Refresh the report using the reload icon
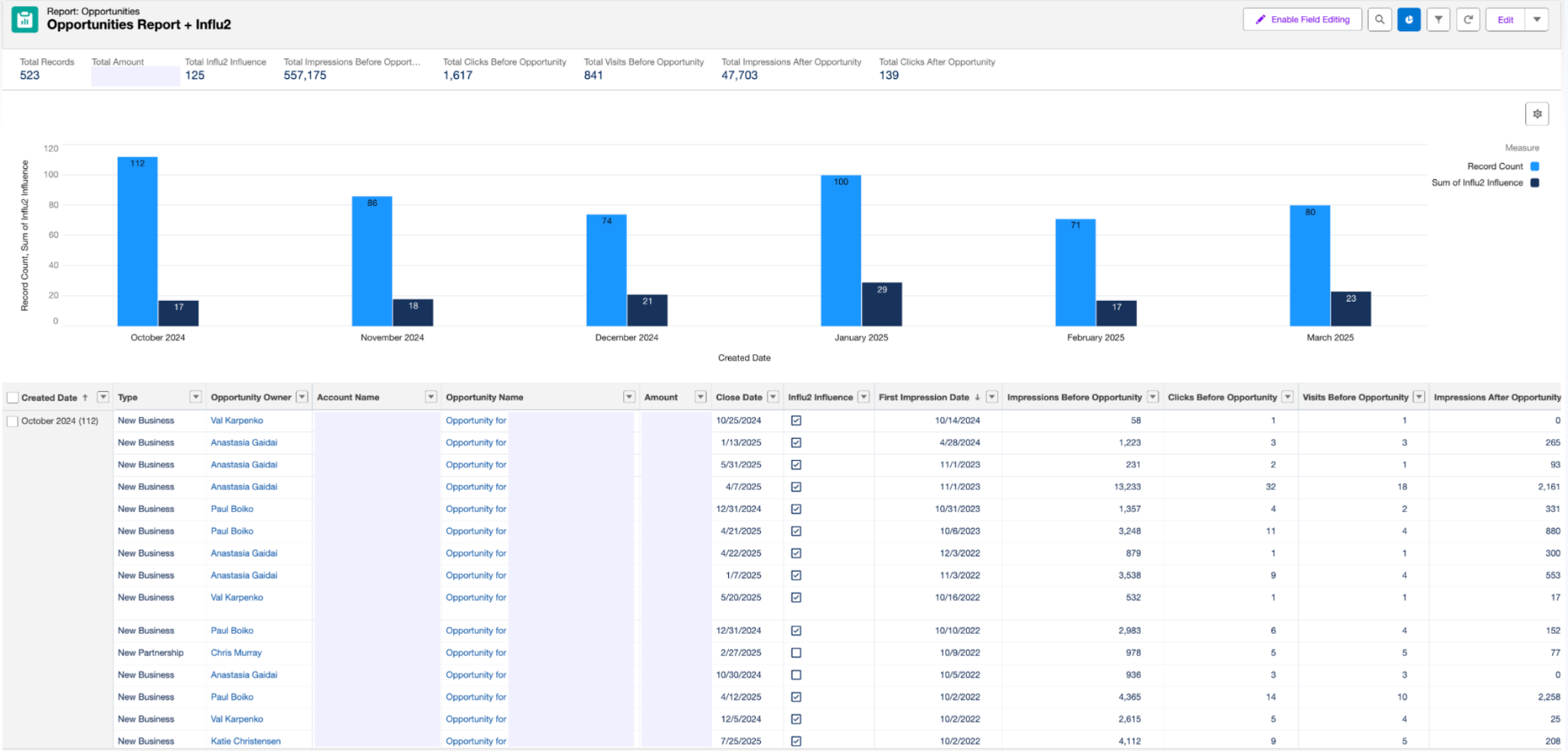Screen dimensions: 1568x751 tap(1468, 20)
